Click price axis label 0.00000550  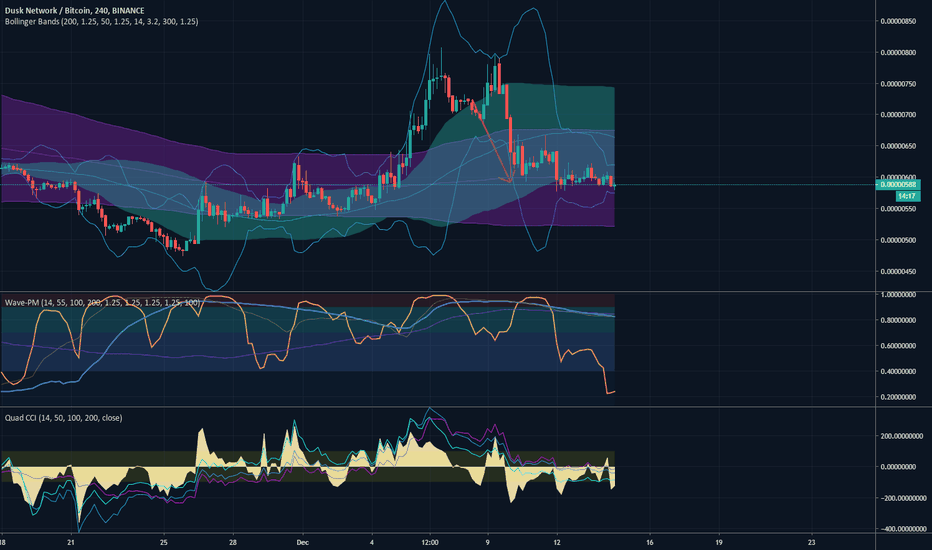point(898,209)
